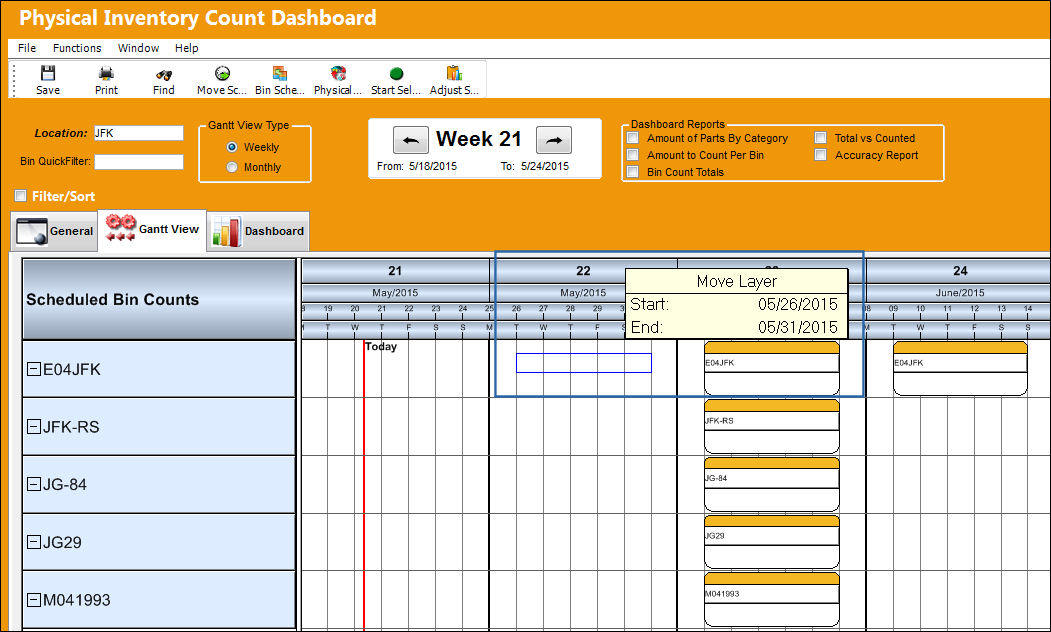This screenshot has height=632, width=1051.
Task: Click the Week 24 timeline header
Action: pos(960,271)
